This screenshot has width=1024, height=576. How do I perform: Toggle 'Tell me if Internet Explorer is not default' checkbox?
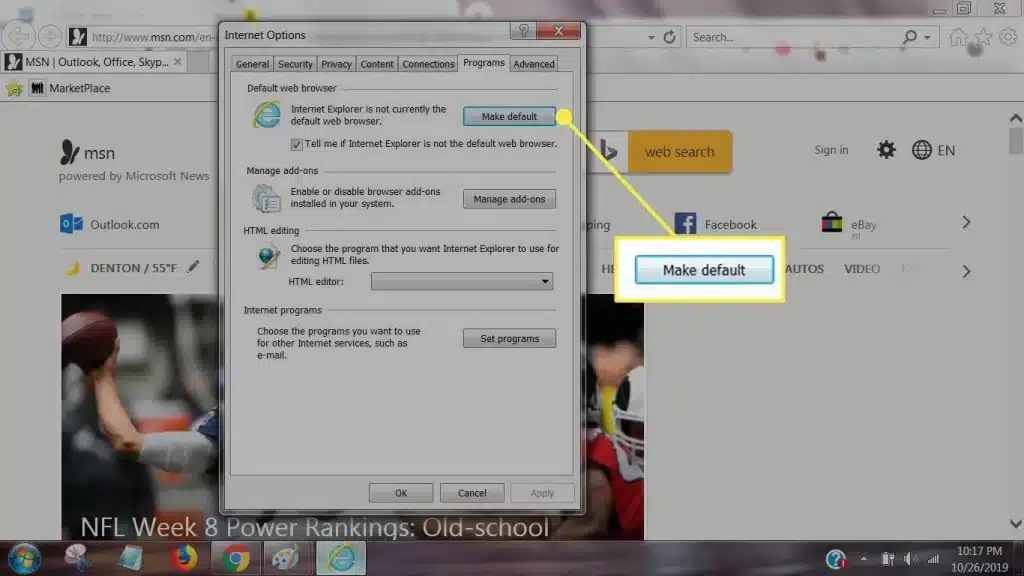click(296, 144)
